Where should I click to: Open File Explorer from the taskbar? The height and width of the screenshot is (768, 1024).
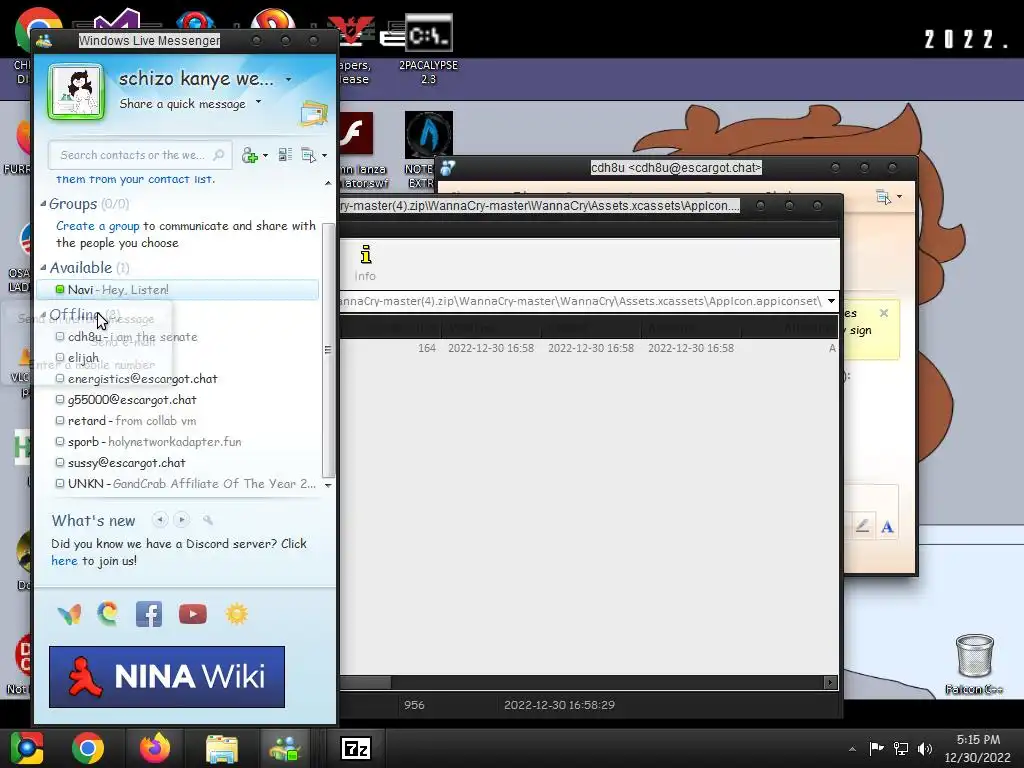pos(222,748)
